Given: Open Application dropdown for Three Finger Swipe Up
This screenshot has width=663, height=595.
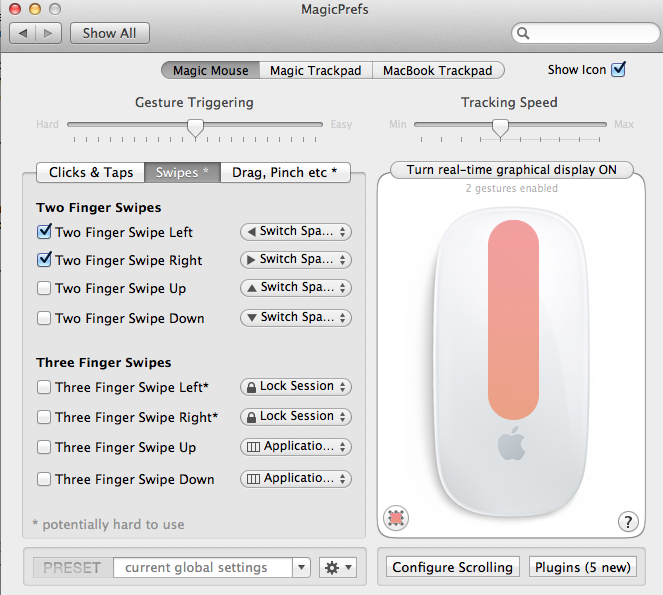Looking at the screenshot, I should pos(296,447).
